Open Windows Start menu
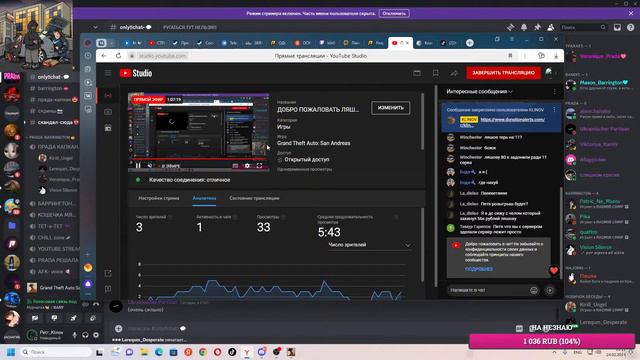 pyautogui.click(x=11, y=352)
